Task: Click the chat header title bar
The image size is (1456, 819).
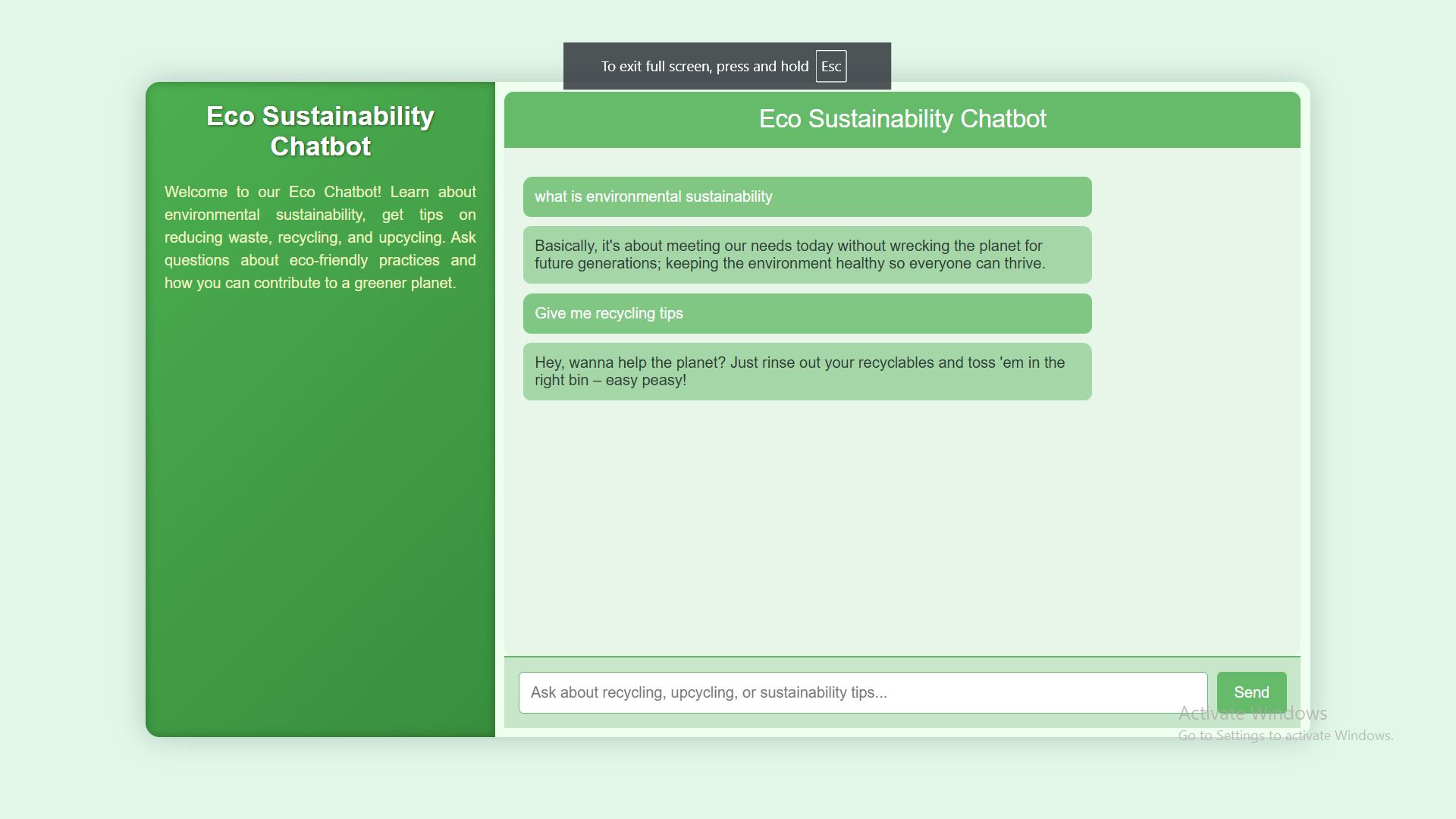Action: (x=902, y=119)
